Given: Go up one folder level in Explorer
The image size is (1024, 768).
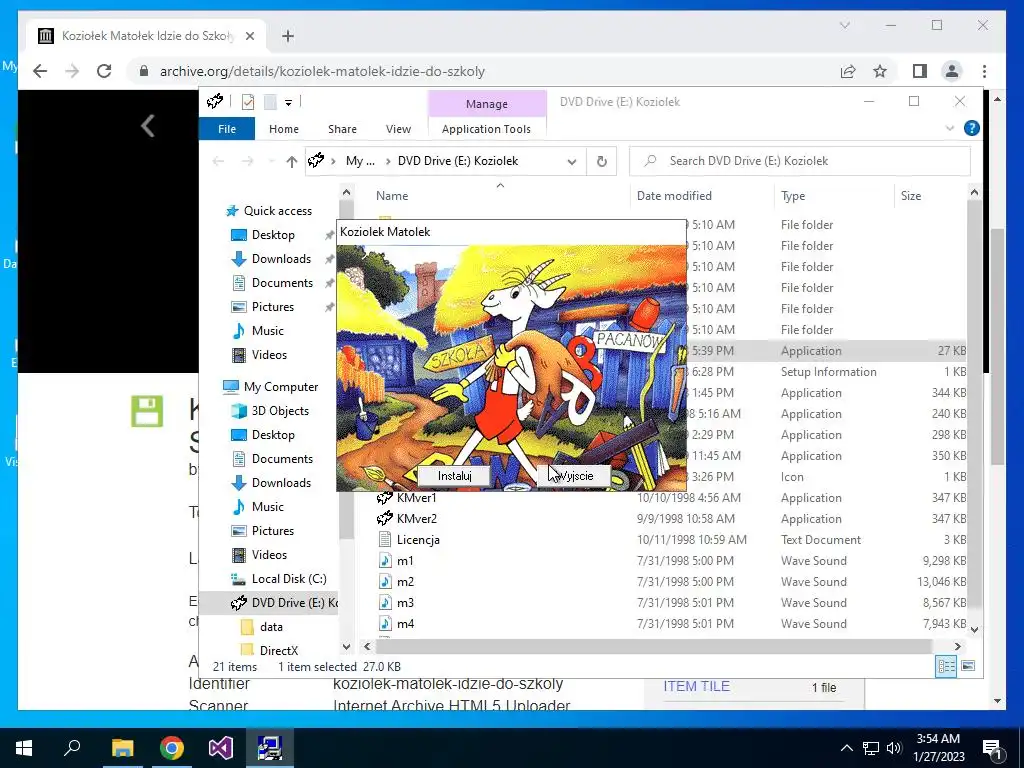Looking at the screenshot, I should click(291, 161).
